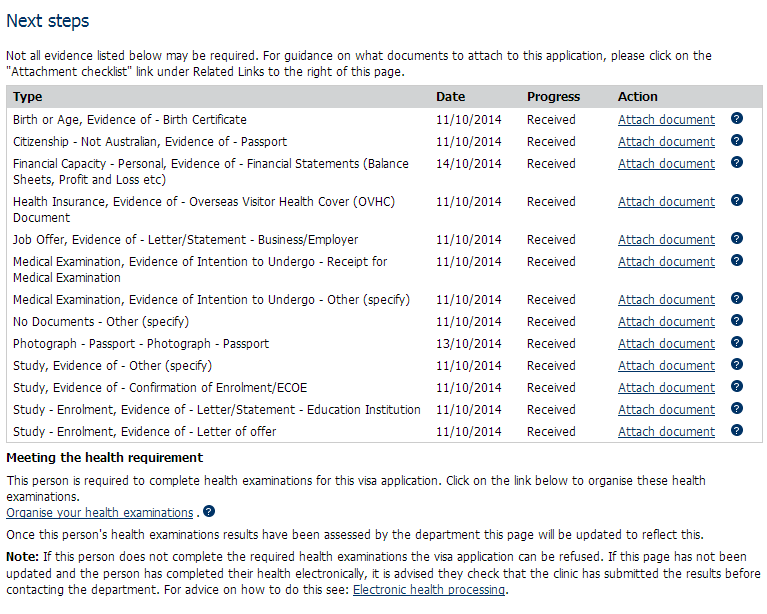Click help icon for Birth Certificate row

737,119
